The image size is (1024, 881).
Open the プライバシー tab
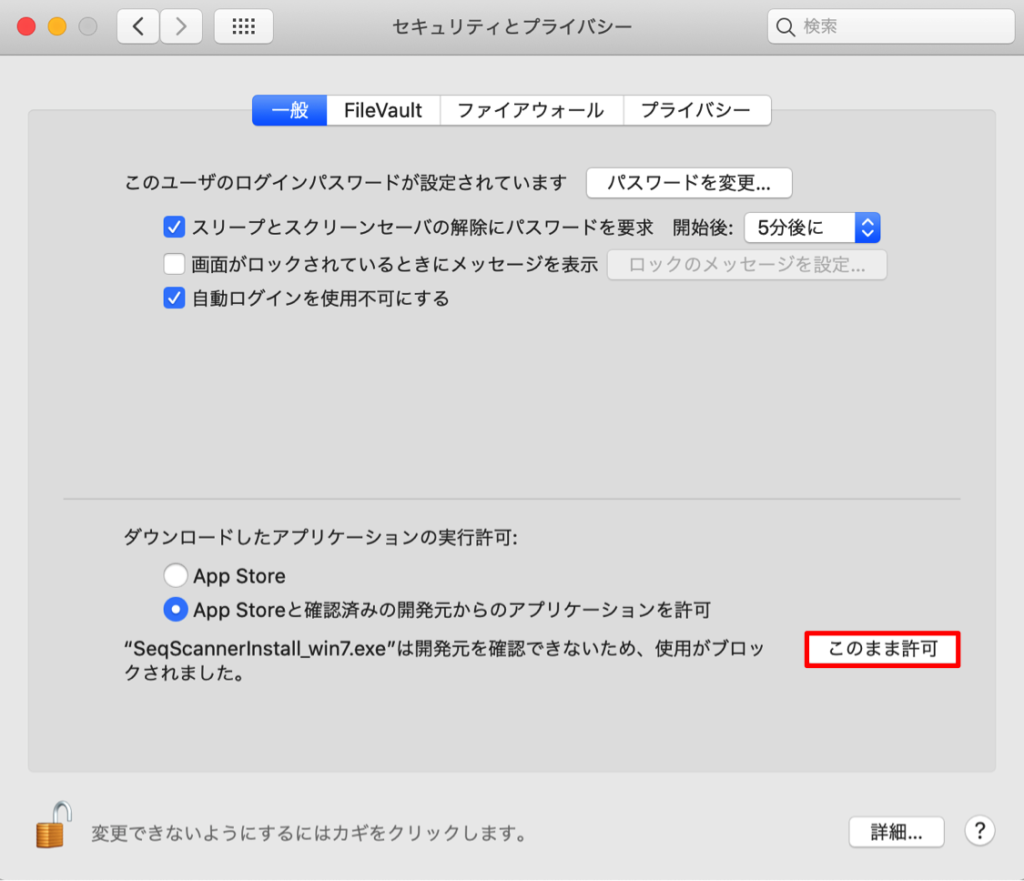(697, 110)
